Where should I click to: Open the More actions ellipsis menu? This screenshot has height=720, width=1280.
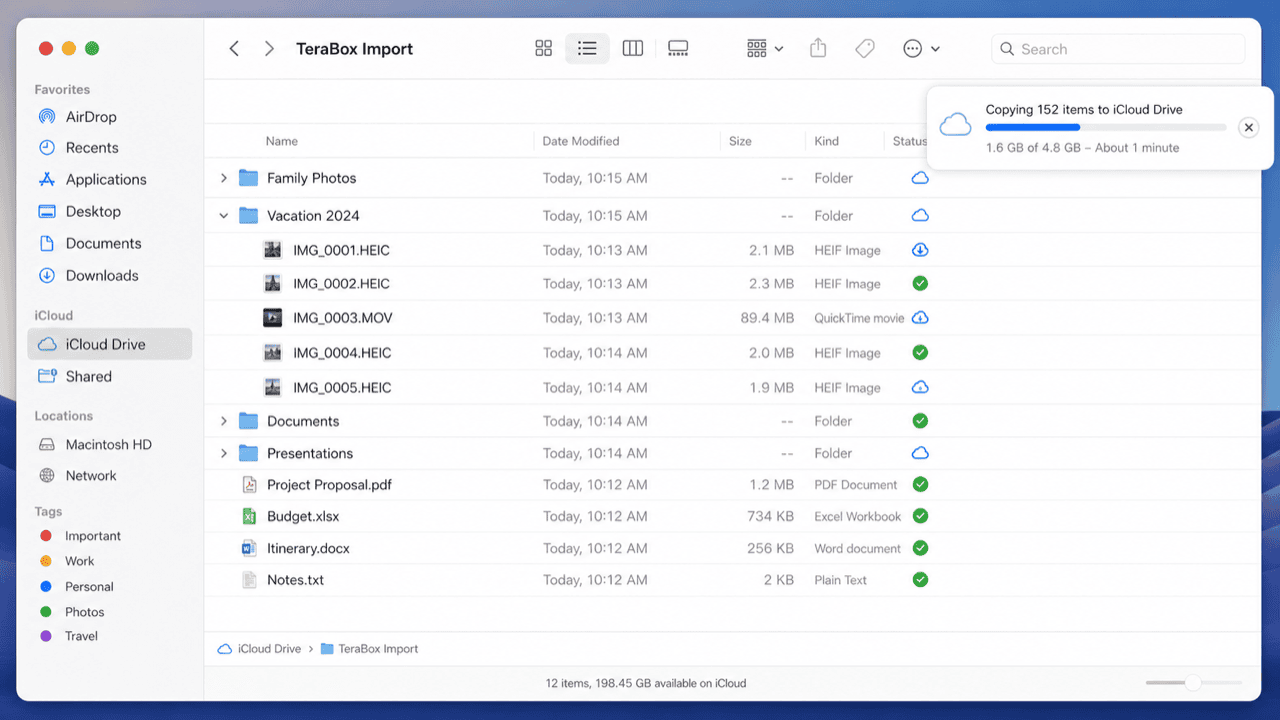(921, 48)
